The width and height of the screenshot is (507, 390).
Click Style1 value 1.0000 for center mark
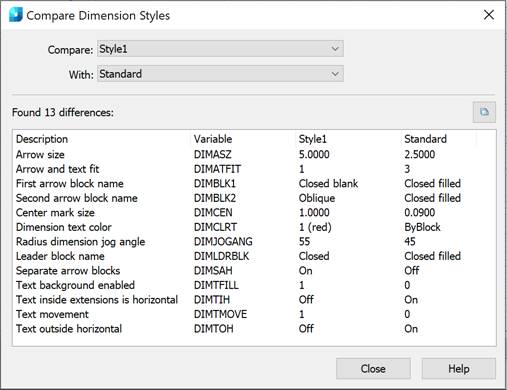pos(314,212)
